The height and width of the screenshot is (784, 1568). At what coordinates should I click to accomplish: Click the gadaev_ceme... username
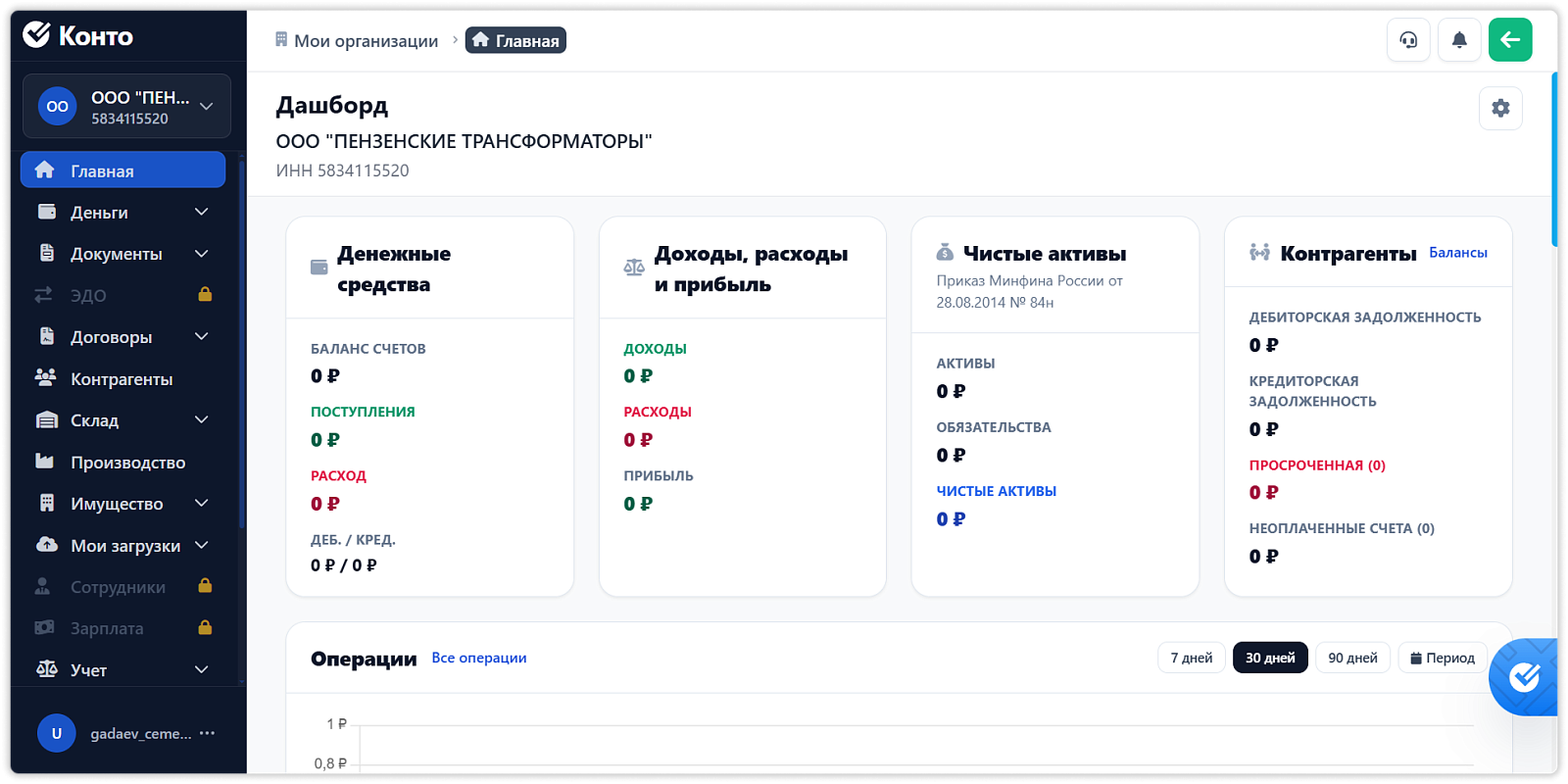141,733
